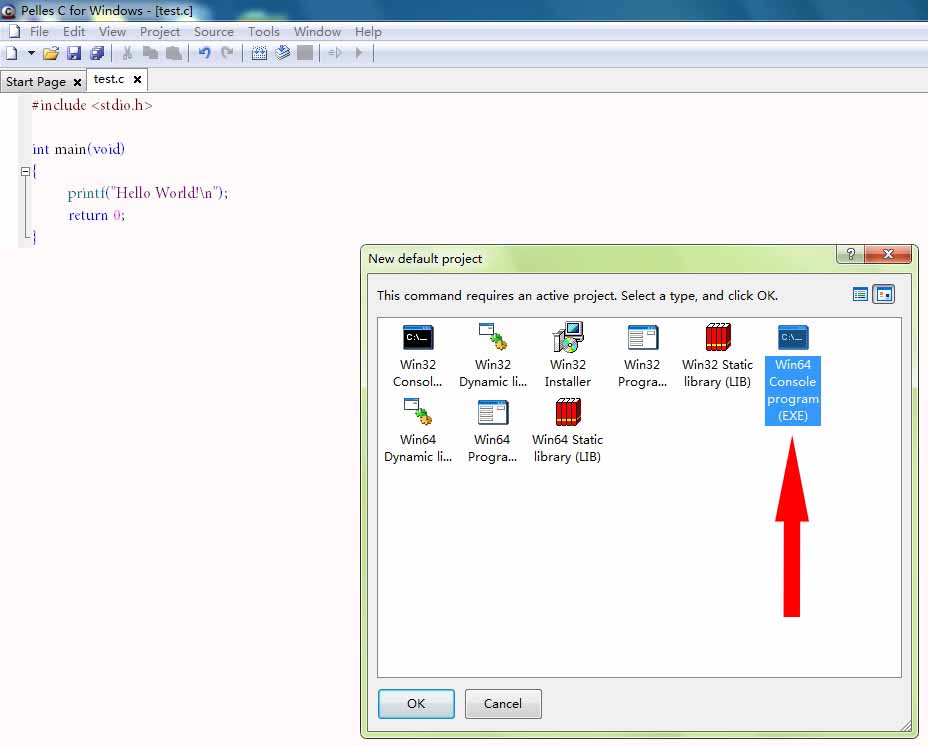928x746 pixels.
Task: Click the dialog Help question mark button
Action: coord(850,254)
